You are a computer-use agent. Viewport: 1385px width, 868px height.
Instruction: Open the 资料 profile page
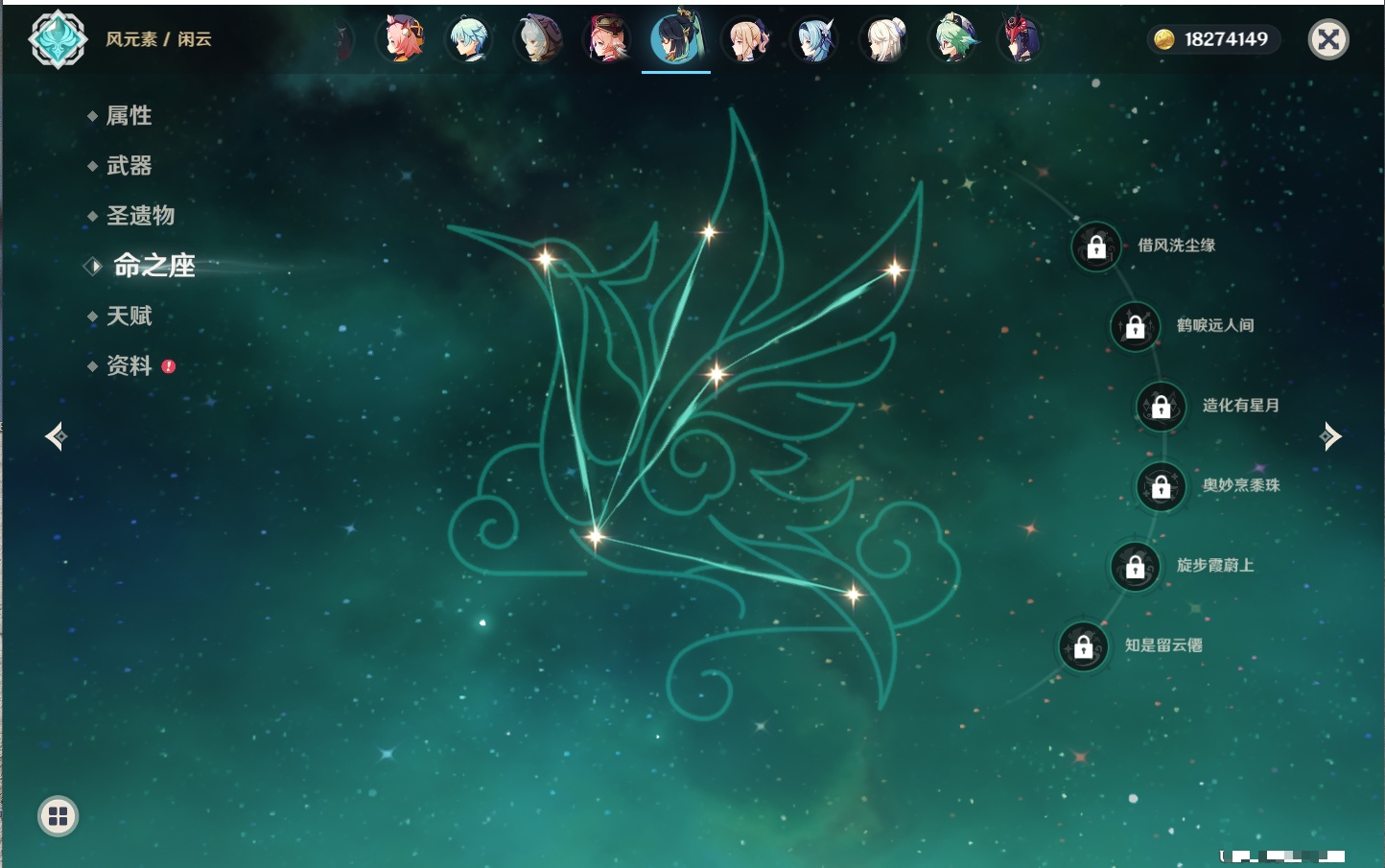click(129, 365)
